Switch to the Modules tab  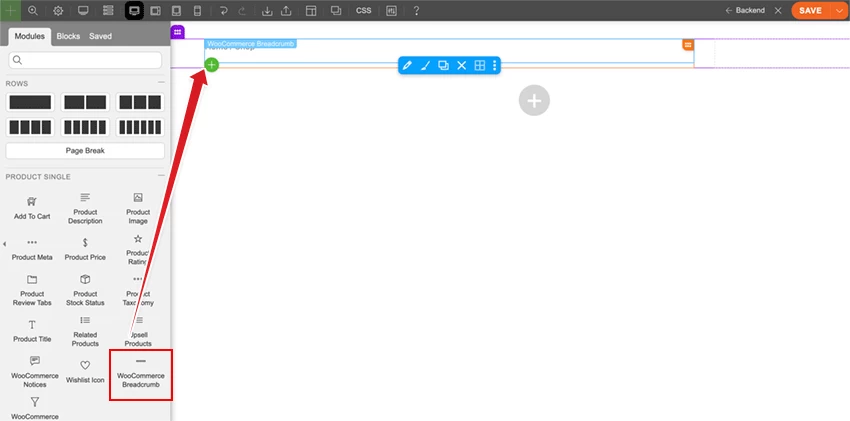[x=30, y=36]
